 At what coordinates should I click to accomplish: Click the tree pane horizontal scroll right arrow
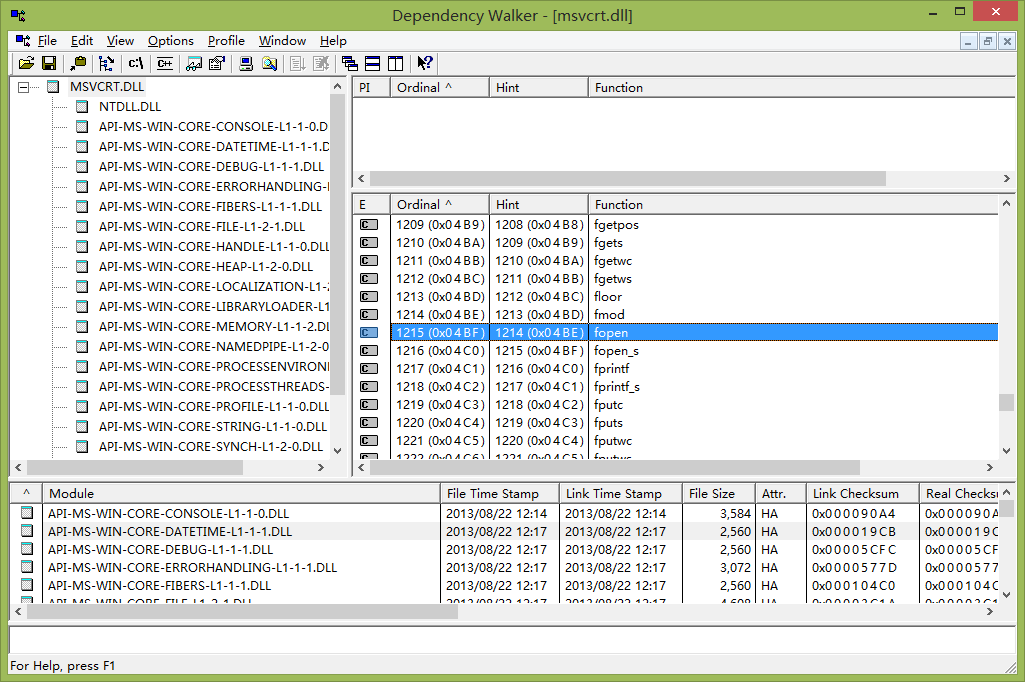[x=320, y=468]
